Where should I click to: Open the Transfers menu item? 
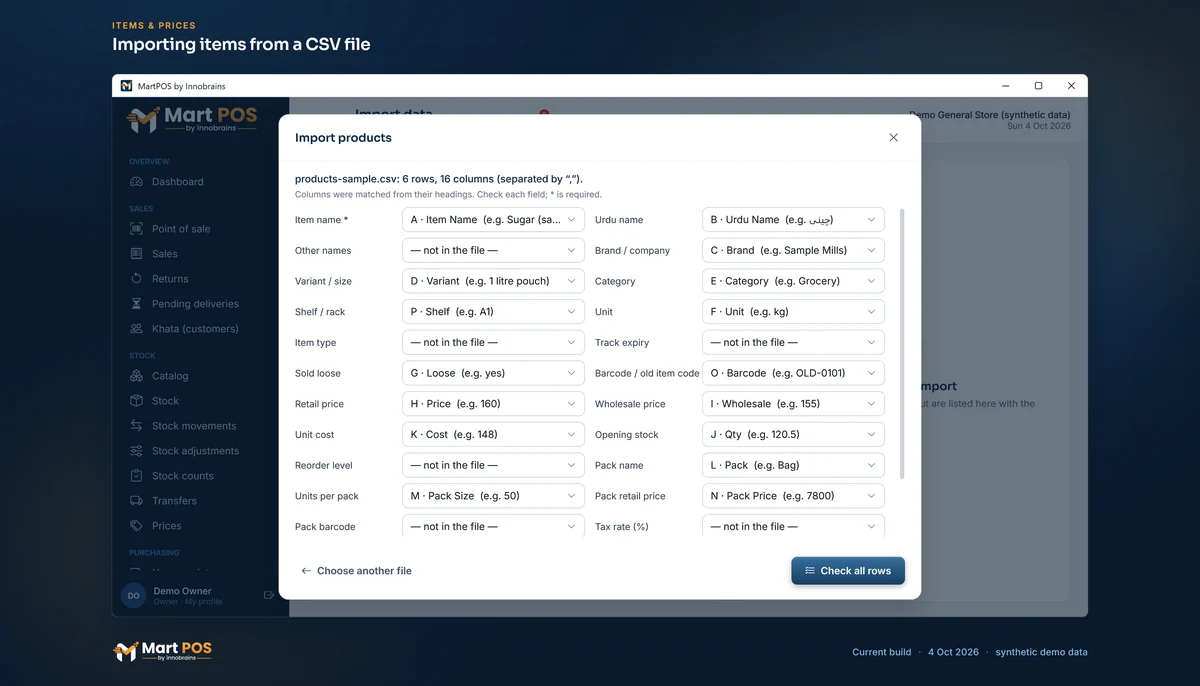(174, 501)
